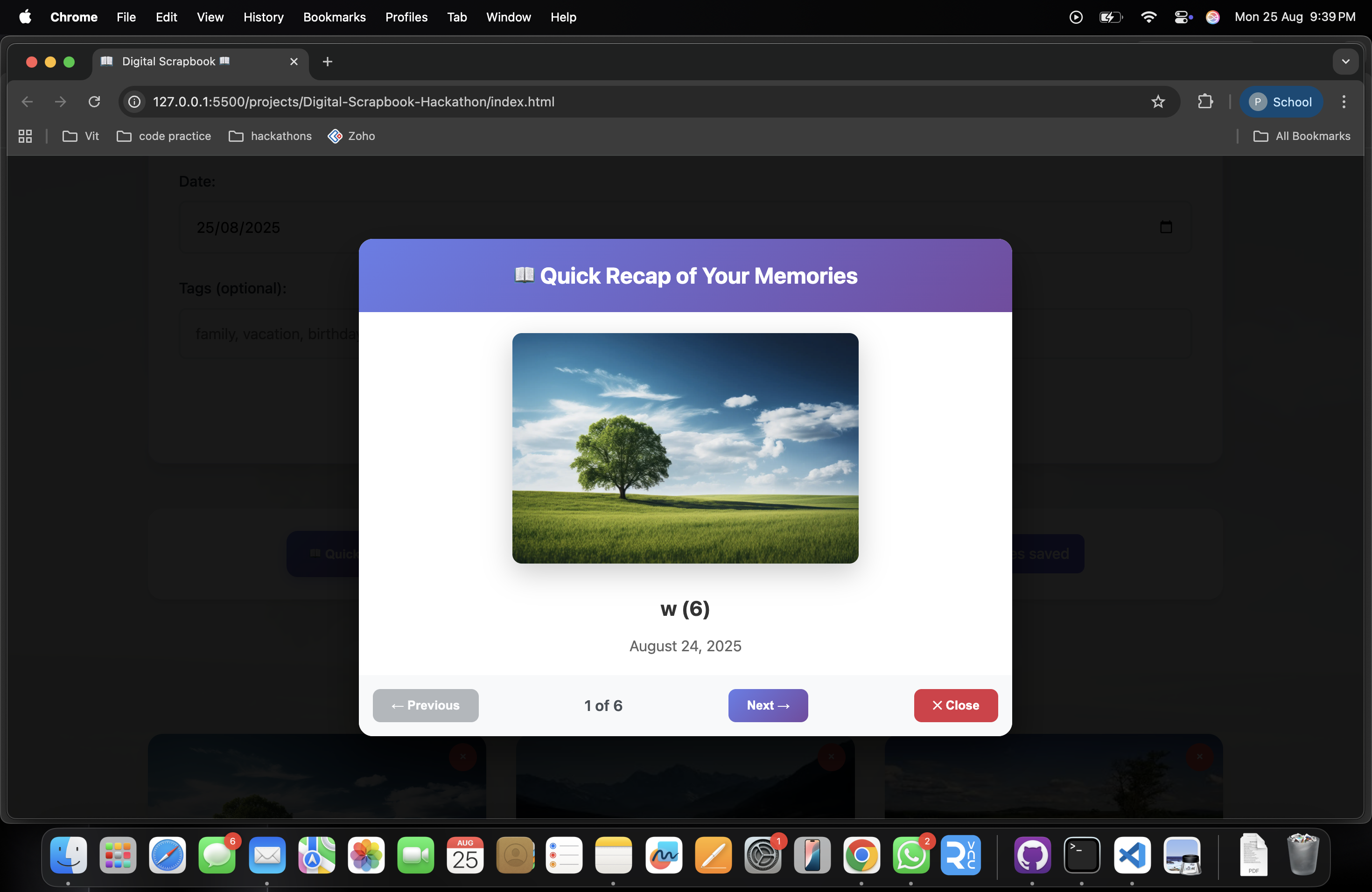1372x892 pixels.
Task: Open WhatsApp from the Dock
Action: click(911, 855)
